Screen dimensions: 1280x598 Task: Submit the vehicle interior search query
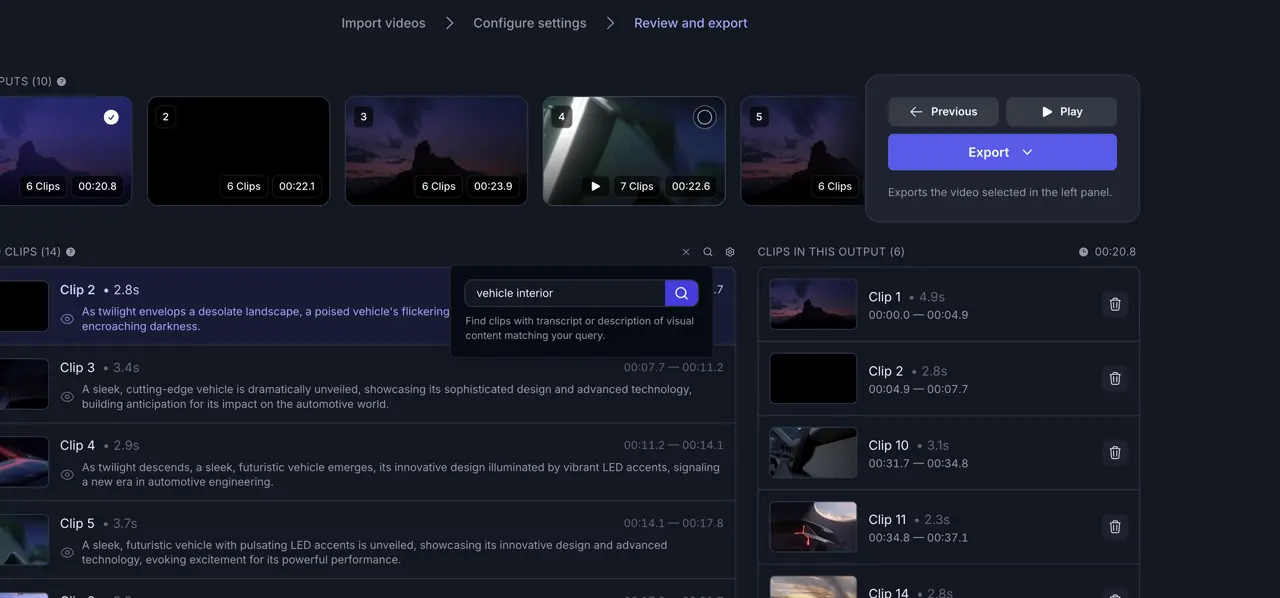681,293
